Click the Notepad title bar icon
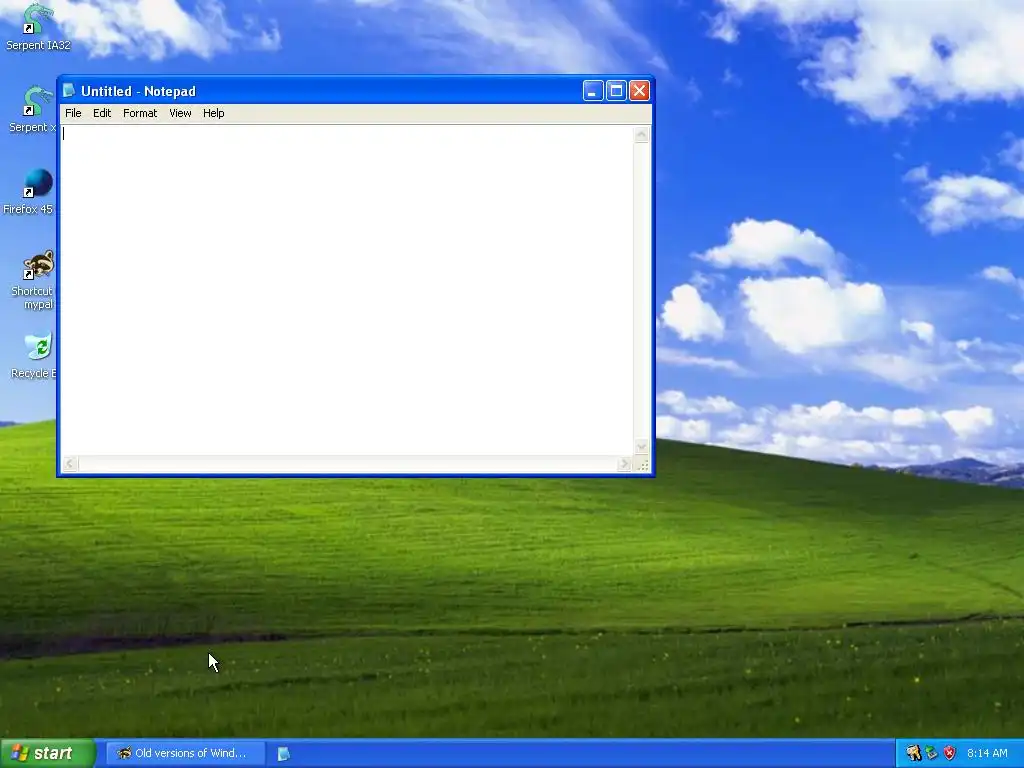The height and width of the screenshot is (768, 1024). (69, 91)
